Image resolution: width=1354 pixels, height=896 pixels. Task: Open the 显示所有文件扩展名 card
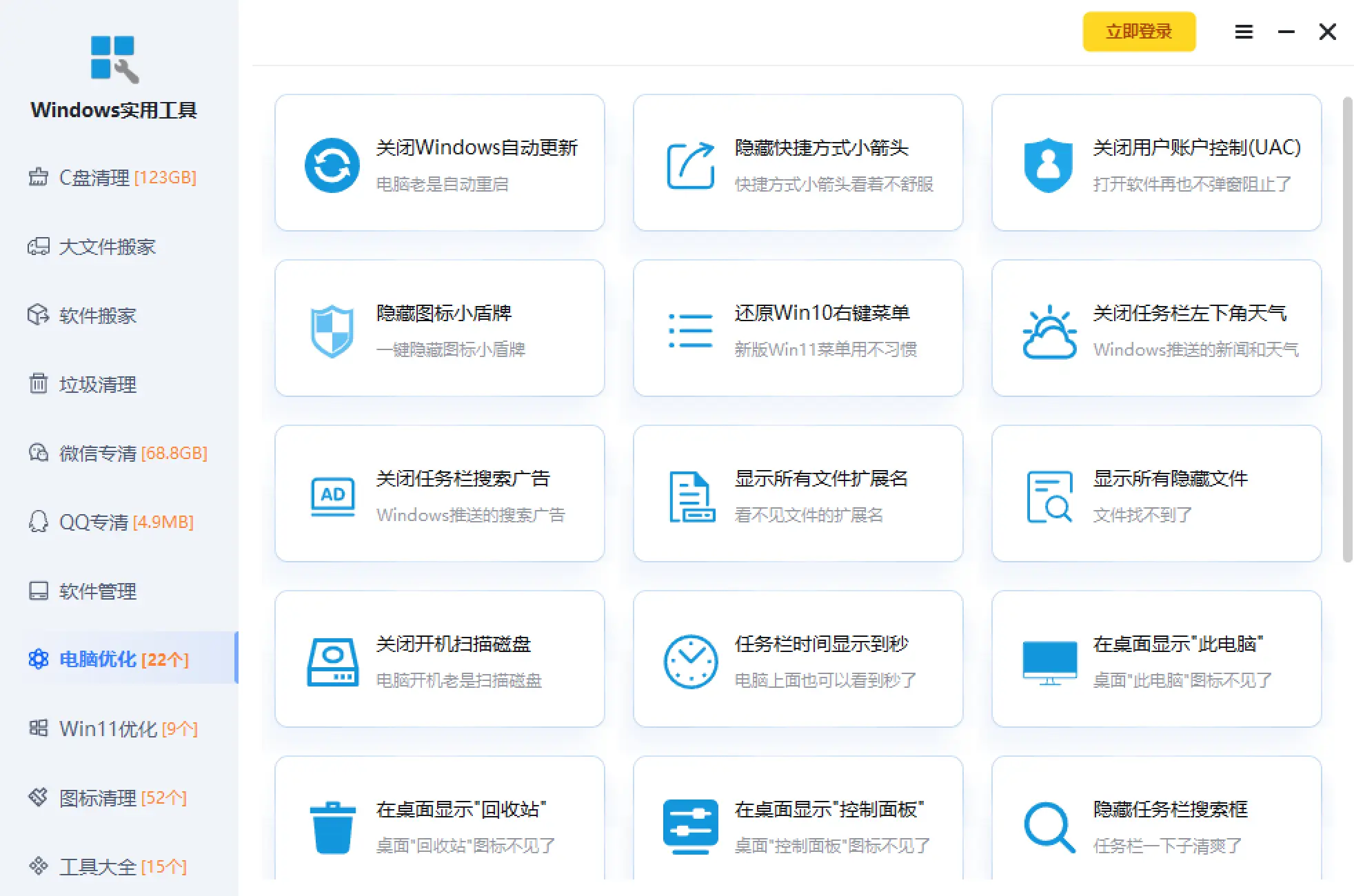pyautogui.click(x=798, y=493)
